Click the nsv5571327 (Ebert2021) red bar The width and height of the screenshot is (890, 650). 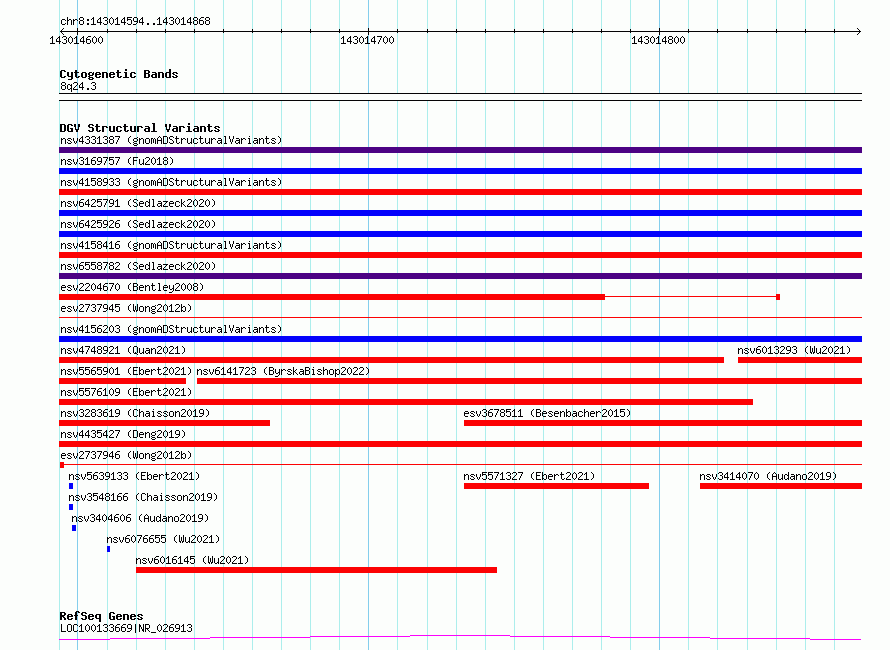pos(556,486)
